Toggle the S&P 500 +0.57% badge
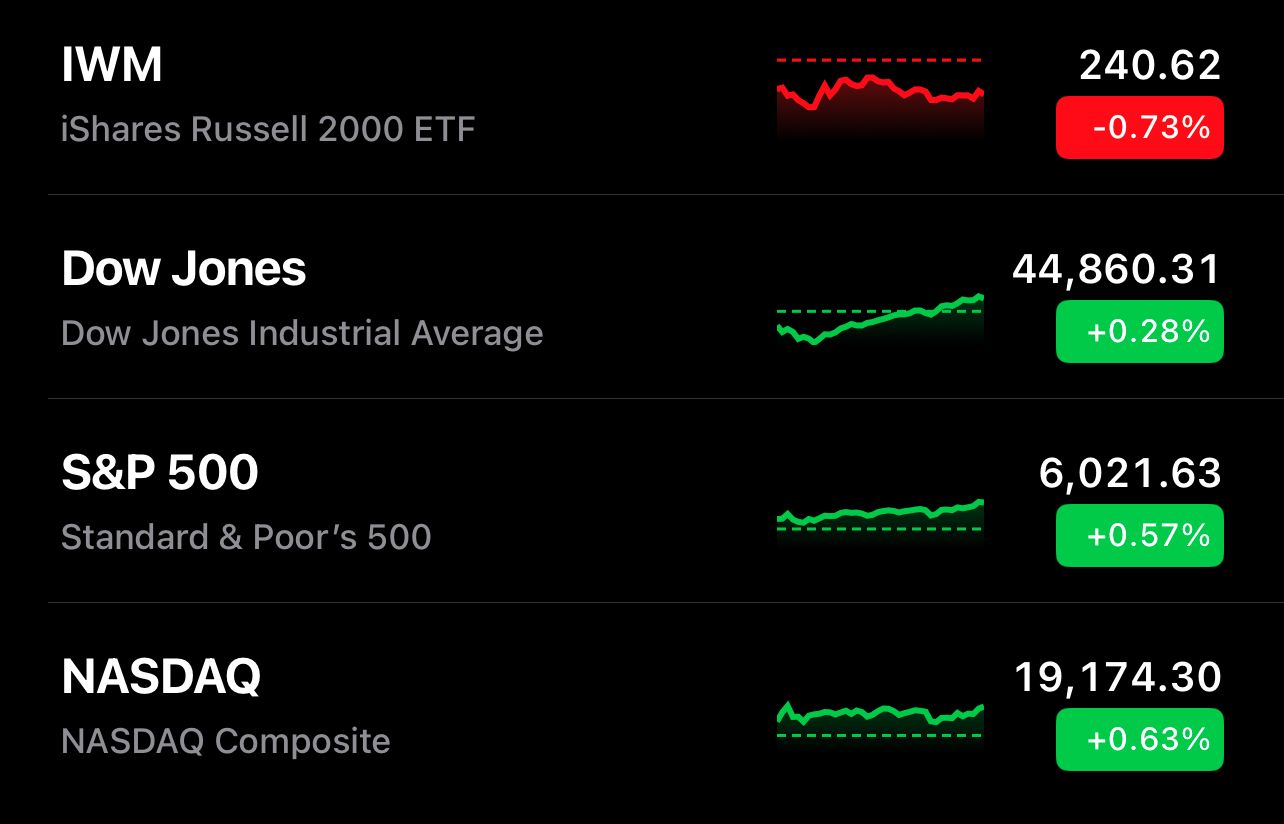Image resolution: width=1284 pixels, height=824 pixels. tap(1139, 535)
